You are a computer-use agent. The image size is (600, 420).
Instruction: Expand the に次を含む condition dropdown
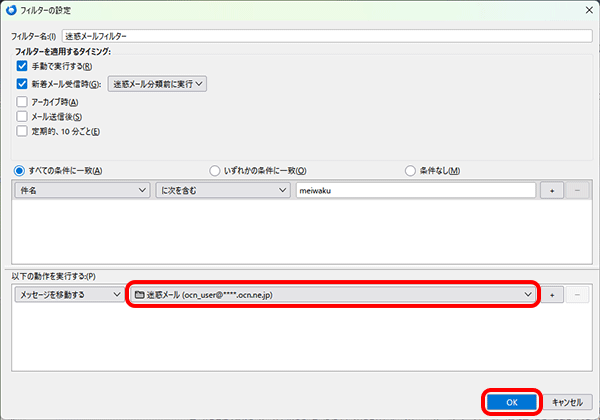(221, 190)
